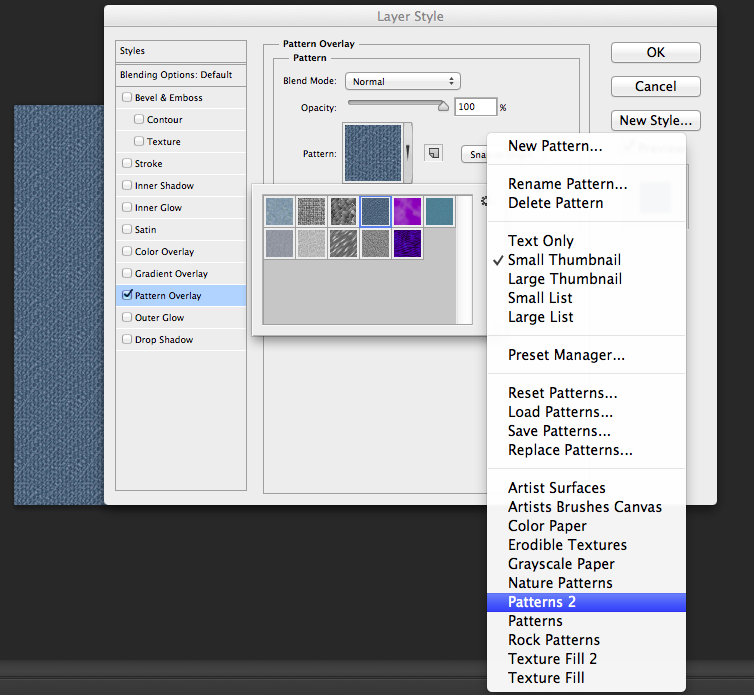Select the magenta purple pattern thumbnail
Viewport: 754px width, 695px height.
click(407, 211)
